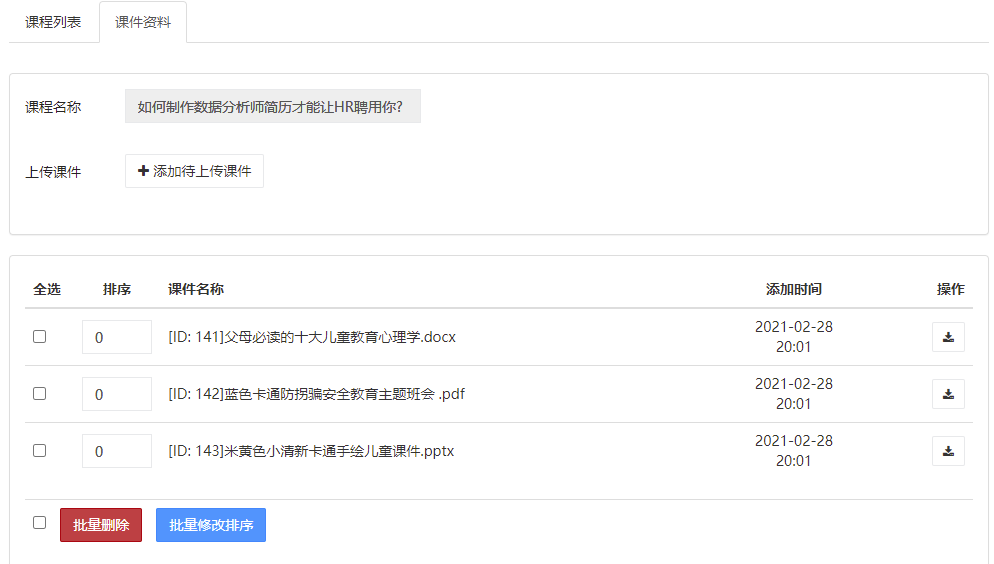Image resolution: width=994 pixels, height=564 pixels.
Task: Focus the sort order field for ID 143
Action: pos(117,451)
